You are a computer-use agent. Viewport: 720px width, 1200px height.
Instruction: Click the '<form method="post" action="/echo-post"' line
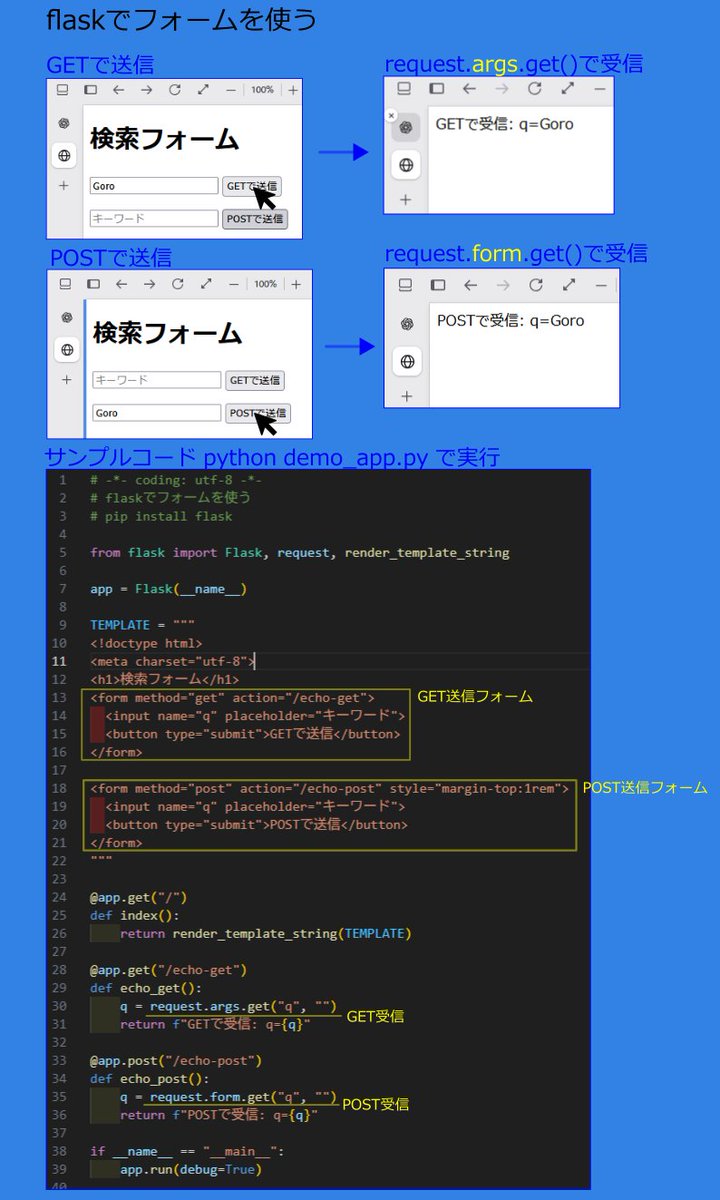coord(330,788)
